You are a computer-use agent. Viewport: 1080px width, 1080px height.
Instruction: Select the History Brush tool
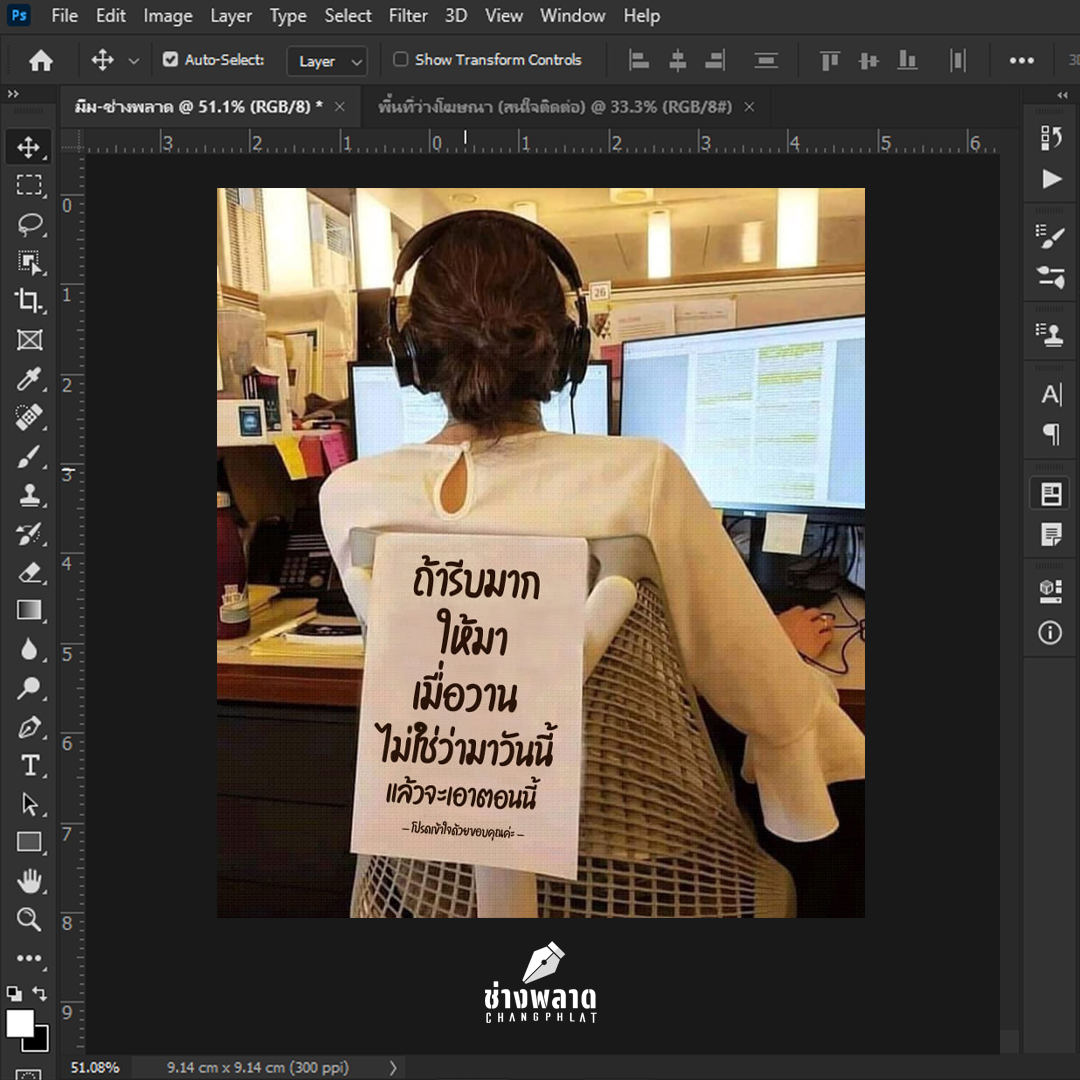tap(28, 534)
